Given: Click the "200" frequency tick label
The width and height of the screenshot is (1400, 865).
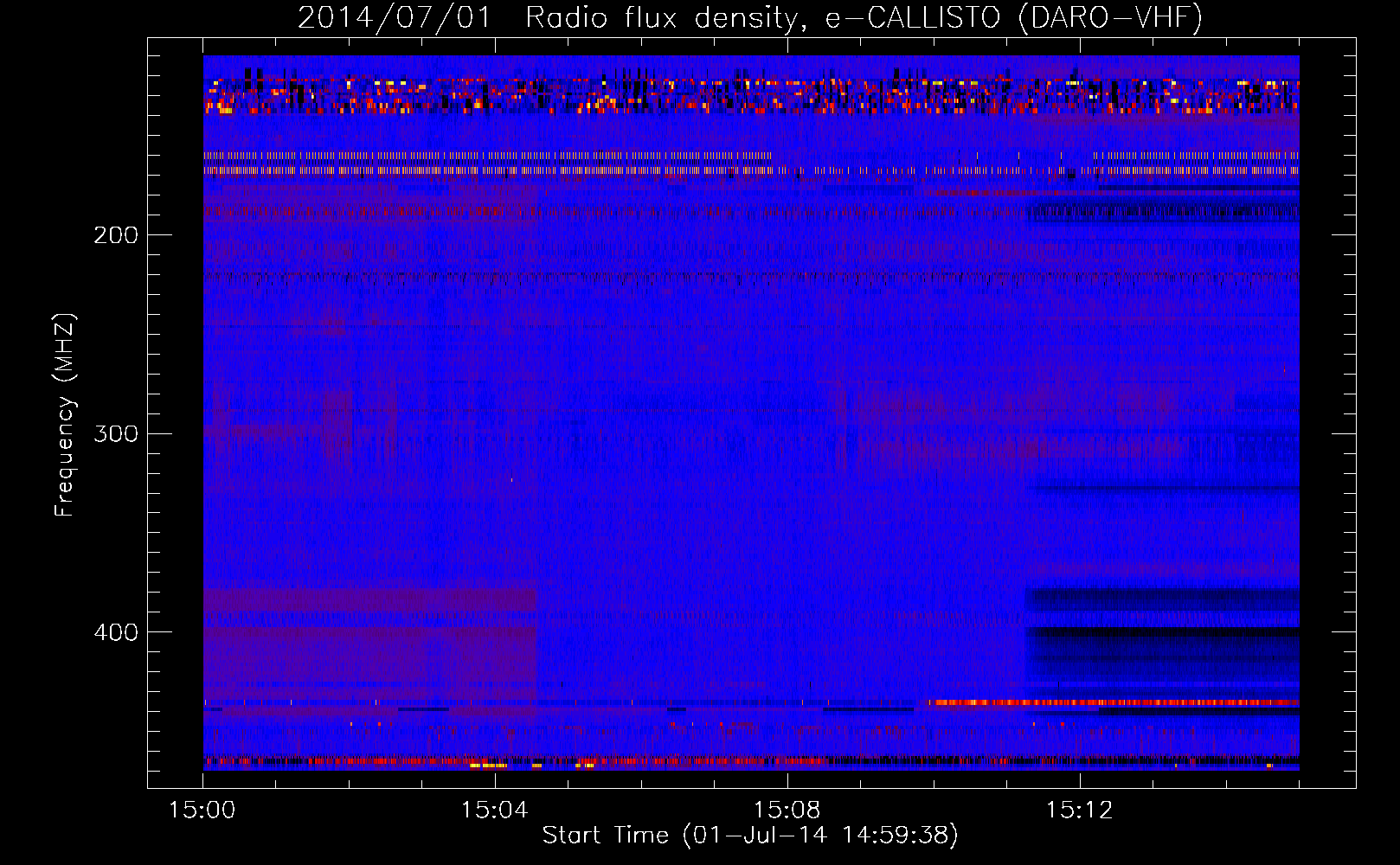Looking at the screenshot, I should pyautogui.click(x=116, y=235).
